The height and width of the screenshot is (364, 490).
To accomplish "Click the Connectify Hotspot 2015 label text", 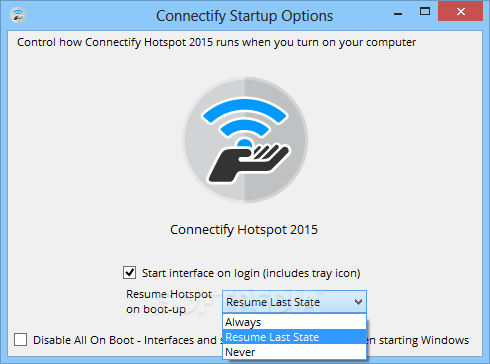I will [x=244, y=230].
